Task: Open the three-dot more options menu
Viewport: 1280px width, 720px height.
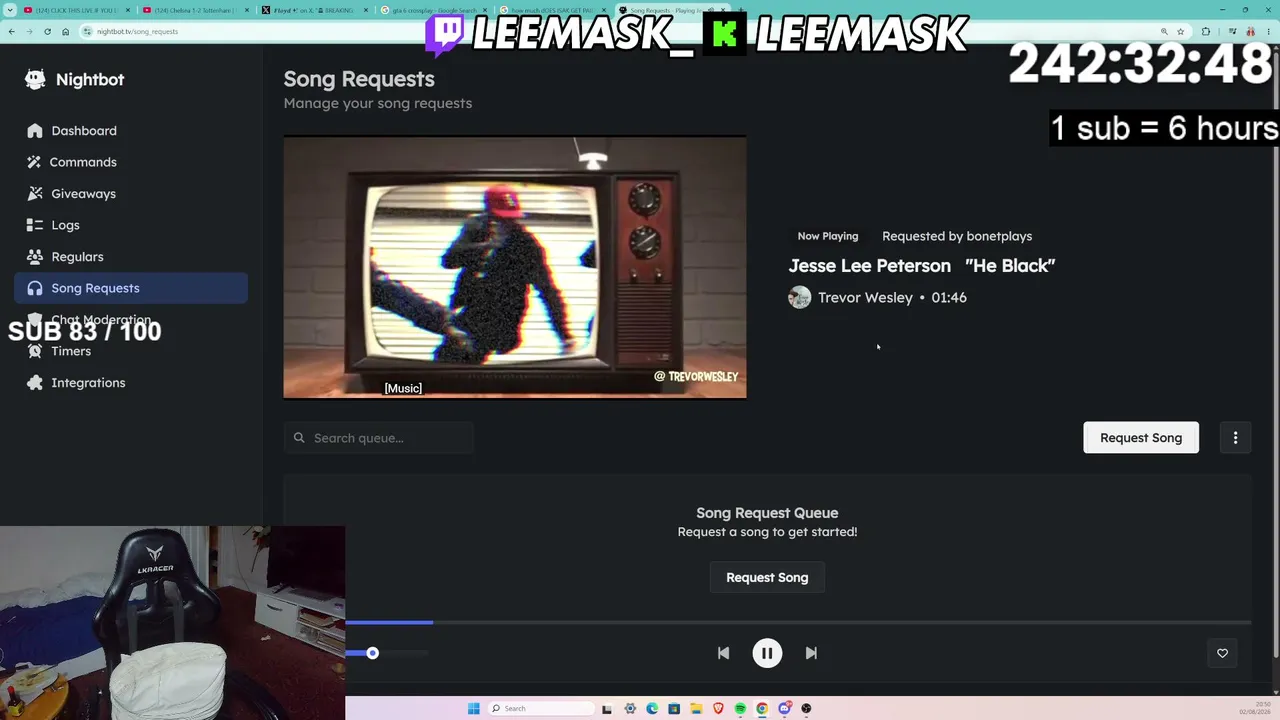Action: click(1235, 438)
